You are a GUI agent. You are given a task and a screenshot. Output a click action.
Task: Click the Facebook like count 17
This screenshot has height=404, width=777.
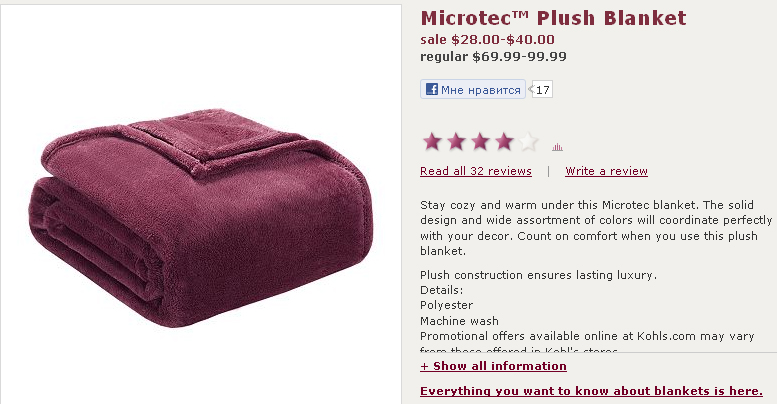tap(542, 90)
